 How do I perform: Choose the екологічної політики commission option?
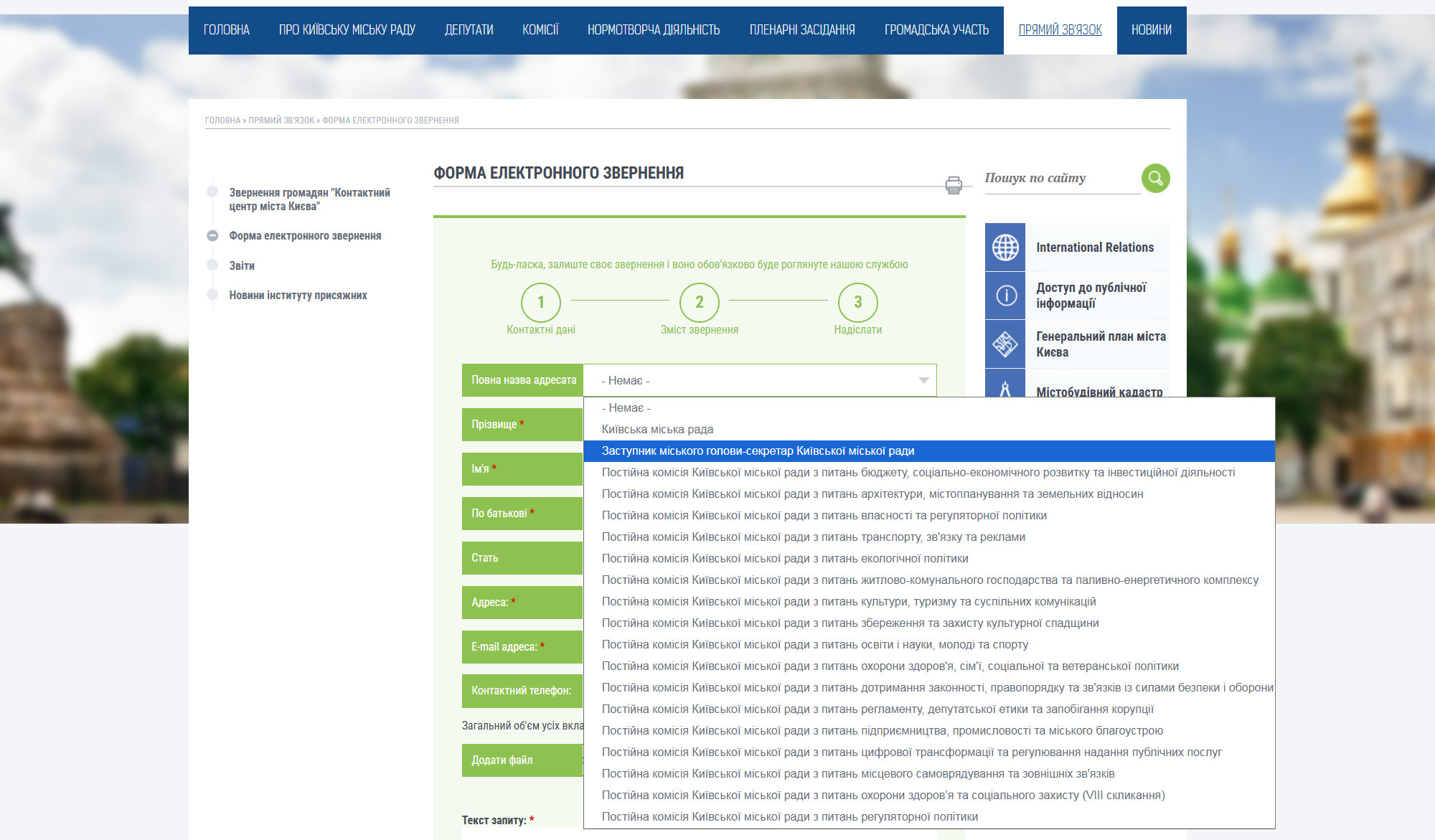[785, 559]
